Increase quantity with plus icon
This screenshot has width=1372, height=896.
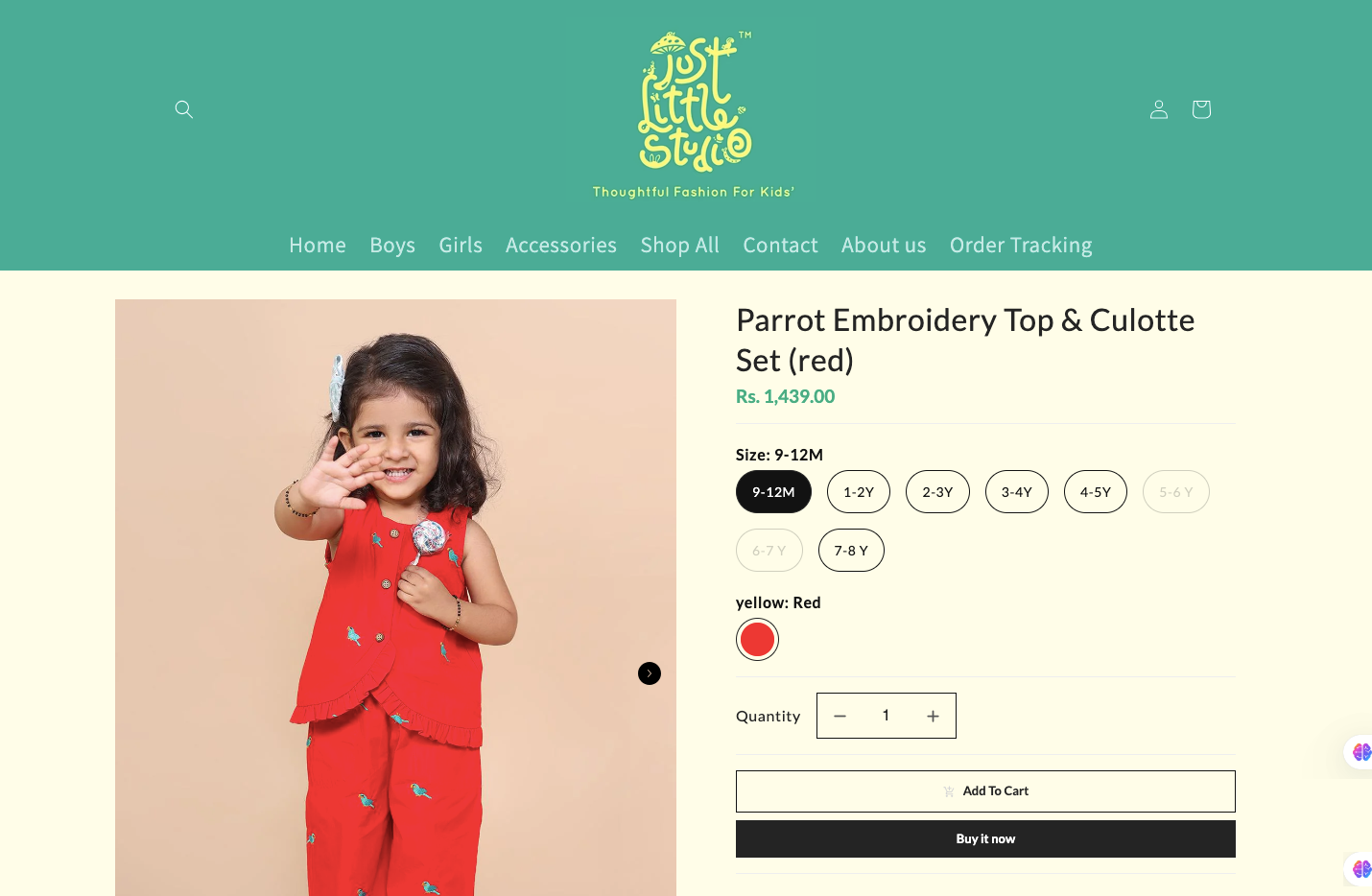[x=933, y=716]
